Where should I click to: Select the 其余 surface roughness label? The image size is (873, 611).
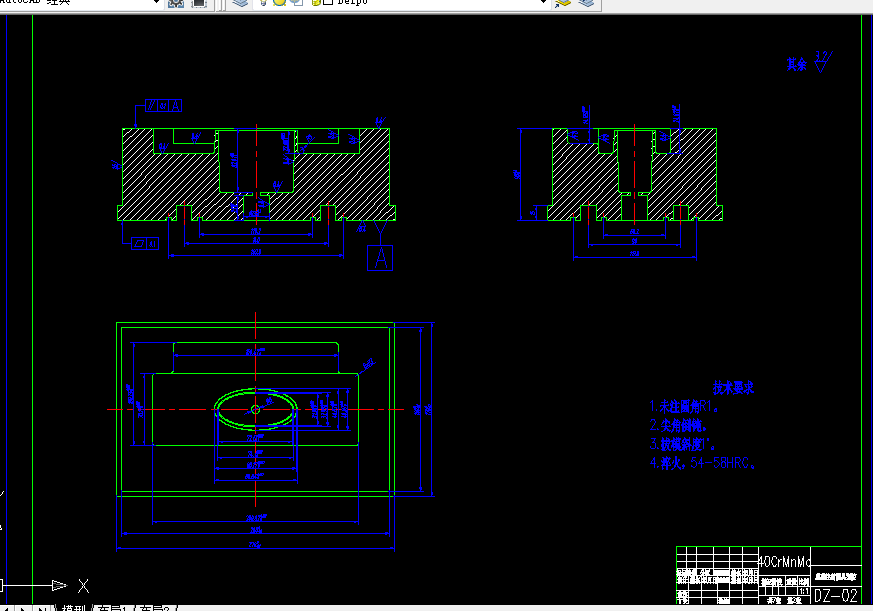click(x=797, y=64)
